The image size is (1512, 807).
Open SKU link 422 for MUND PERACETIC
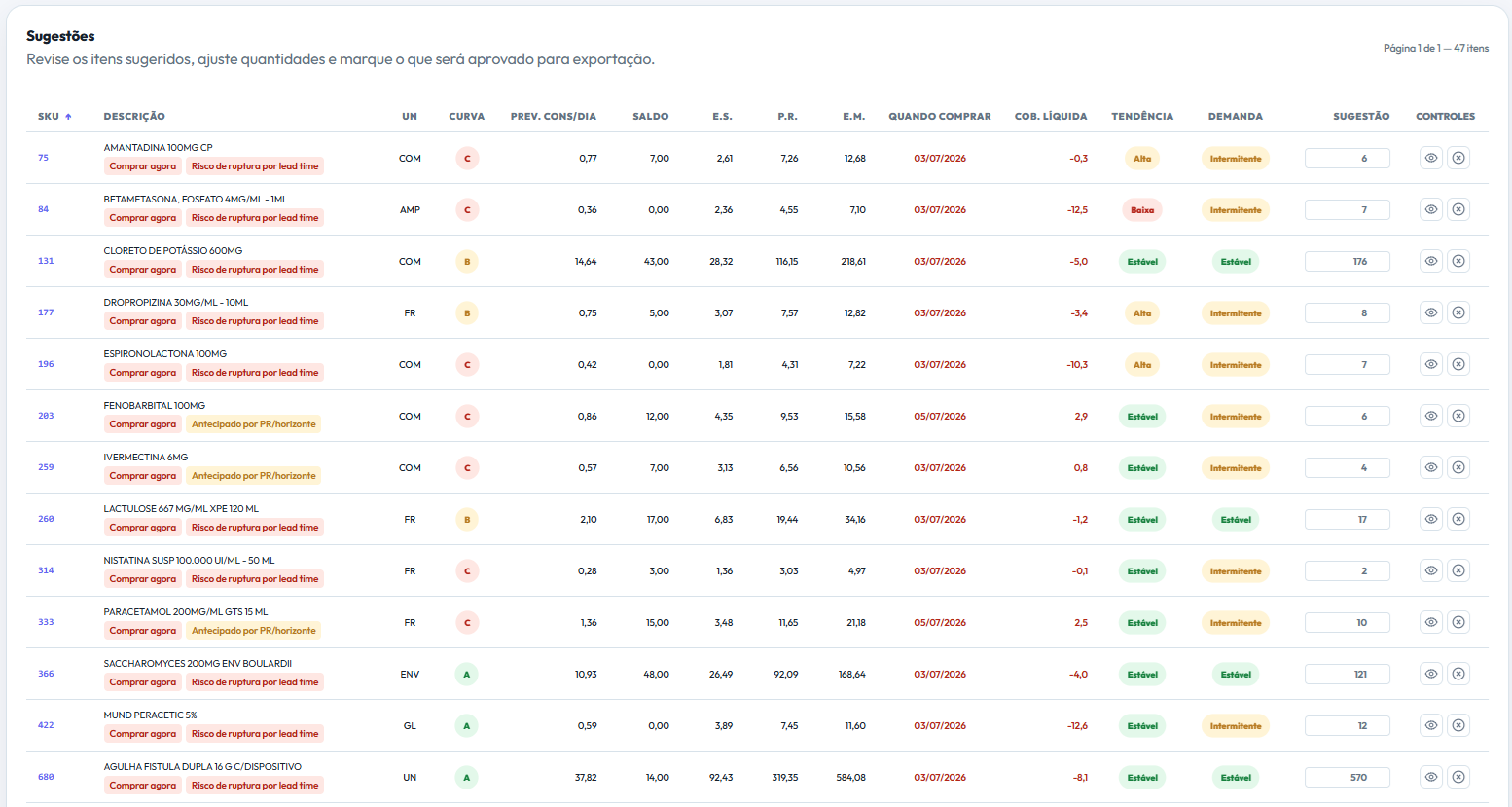coord(46,725)
